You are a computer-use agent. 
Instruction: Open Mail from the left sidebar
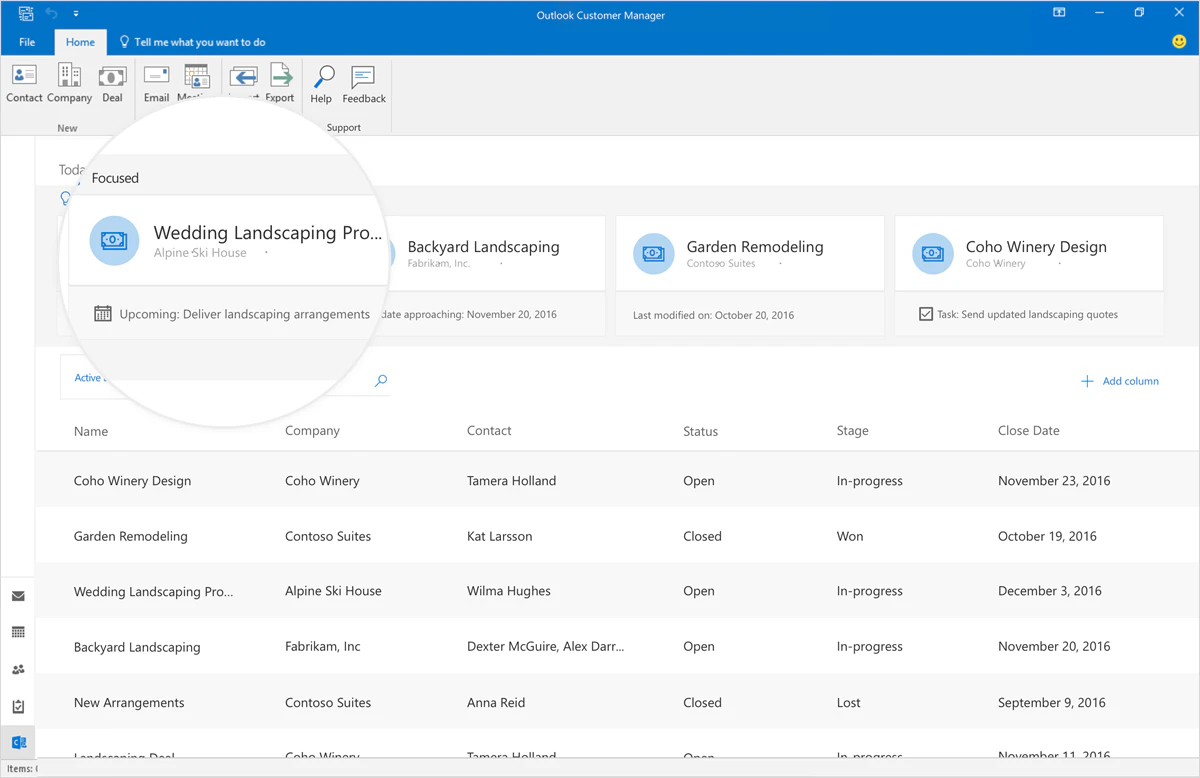coord(18,595)
